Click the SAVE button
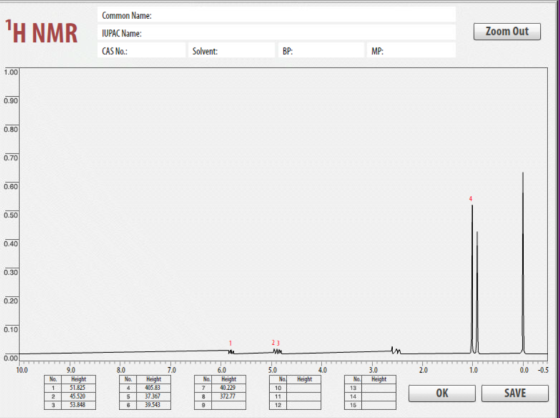 pyautogui.click(x=515, y=393)
